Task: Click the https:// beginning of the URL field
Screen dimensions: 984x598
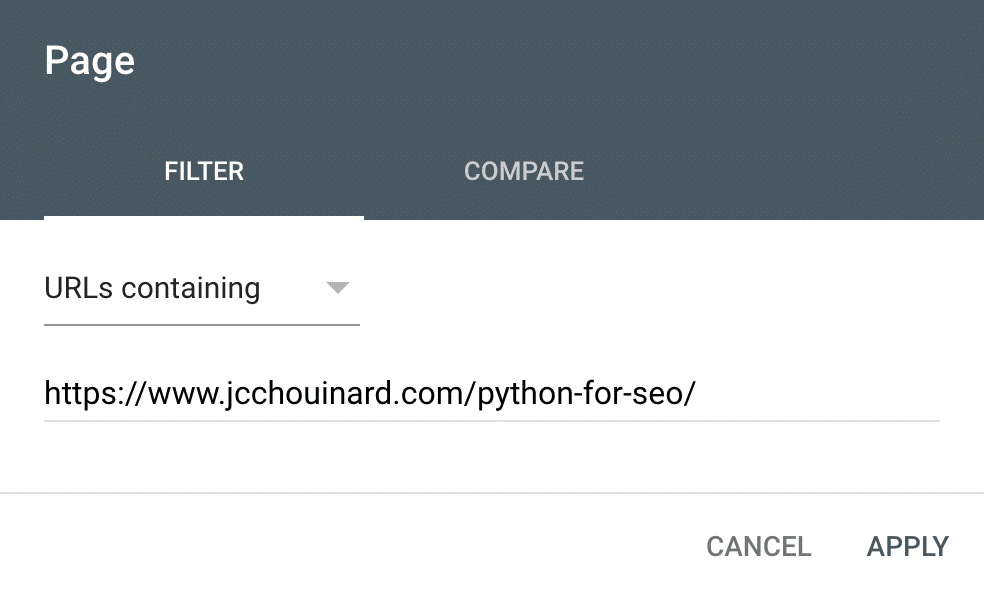Action: 94,394
